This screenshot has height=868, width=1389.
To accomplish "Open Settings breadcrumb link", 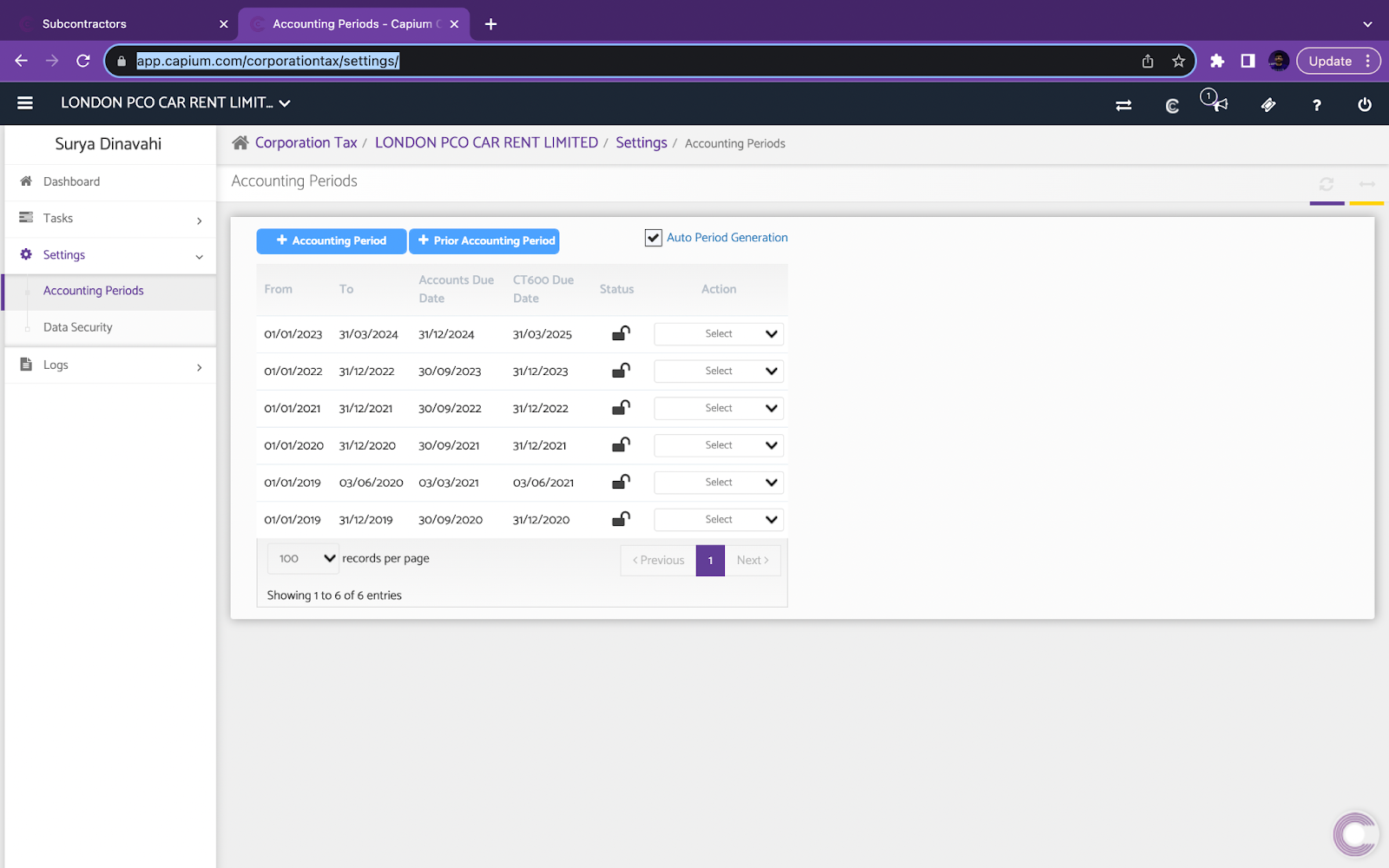I will (x=642, y=142).
